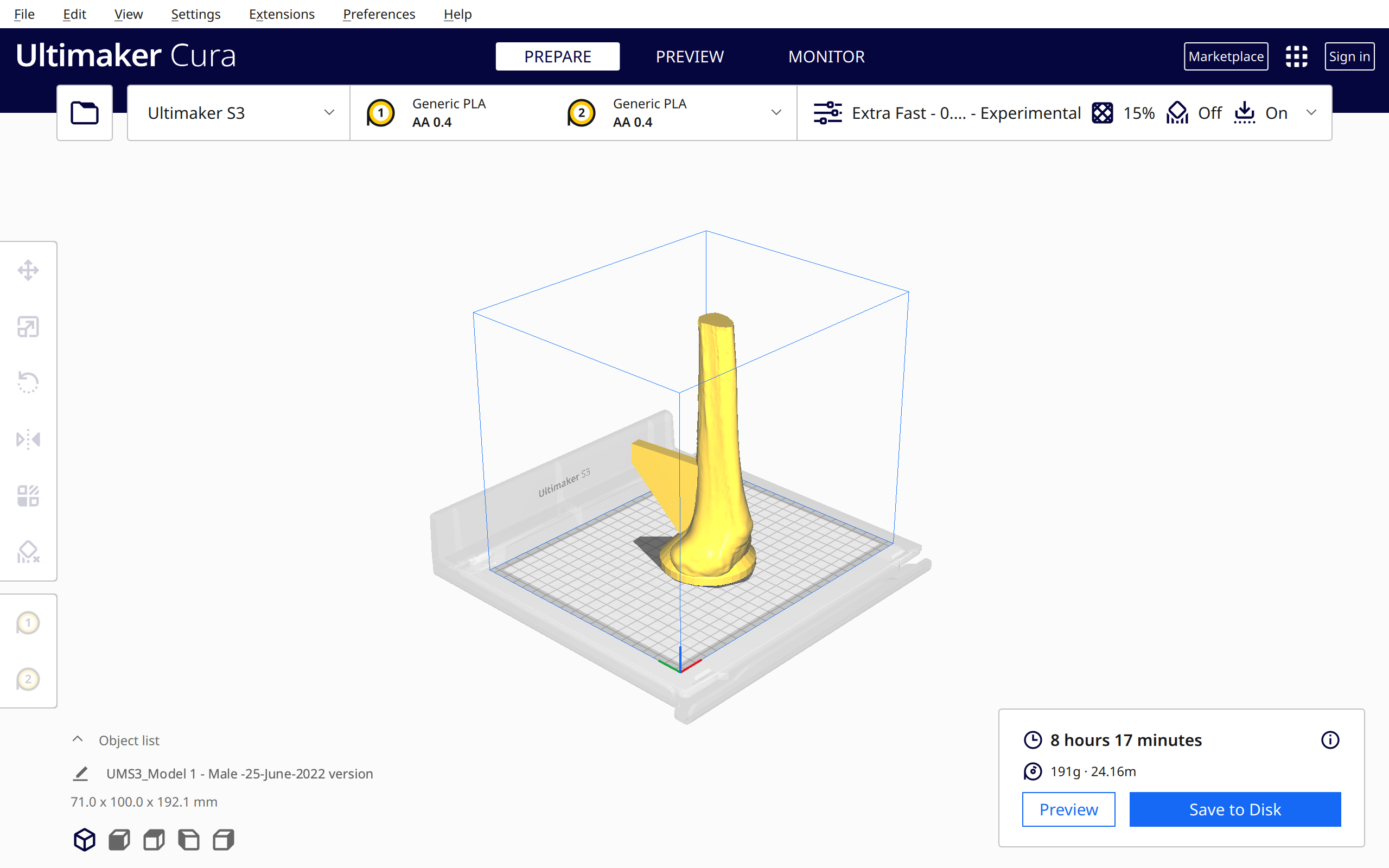
Task: Open file with folder icon button
Action: 85,113
